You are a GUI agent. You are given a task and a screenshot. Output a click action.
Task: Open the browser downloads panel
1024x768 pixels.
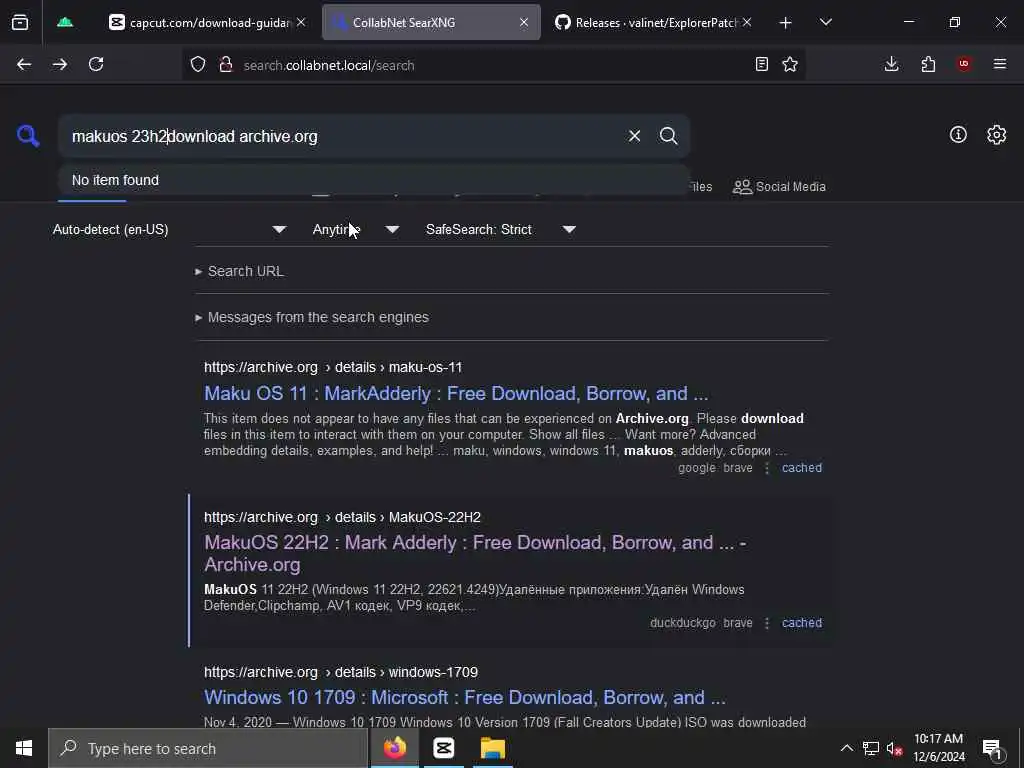tap(891, 64)
